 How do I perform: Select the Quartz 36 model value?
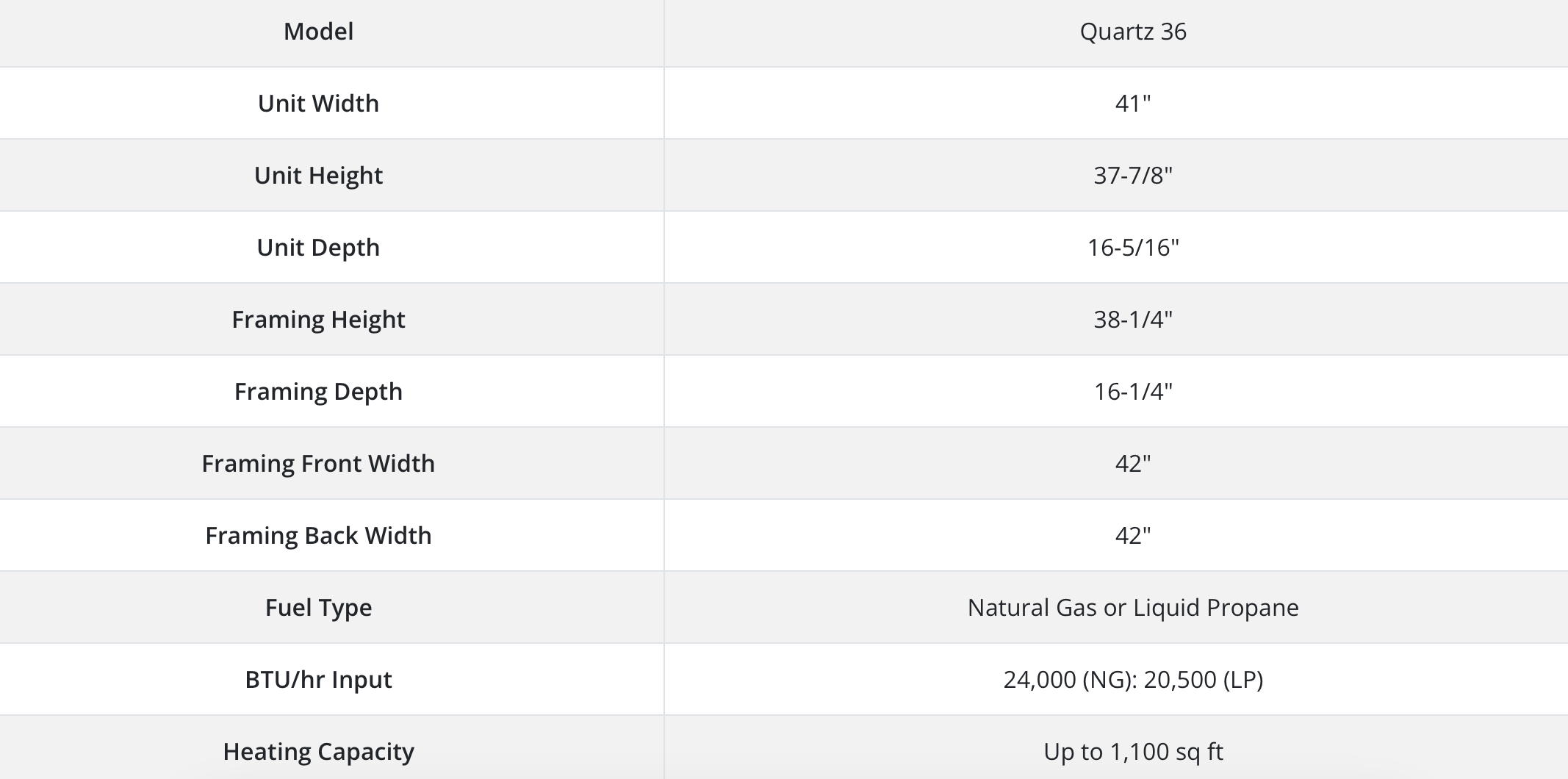tap(1133, 32)
